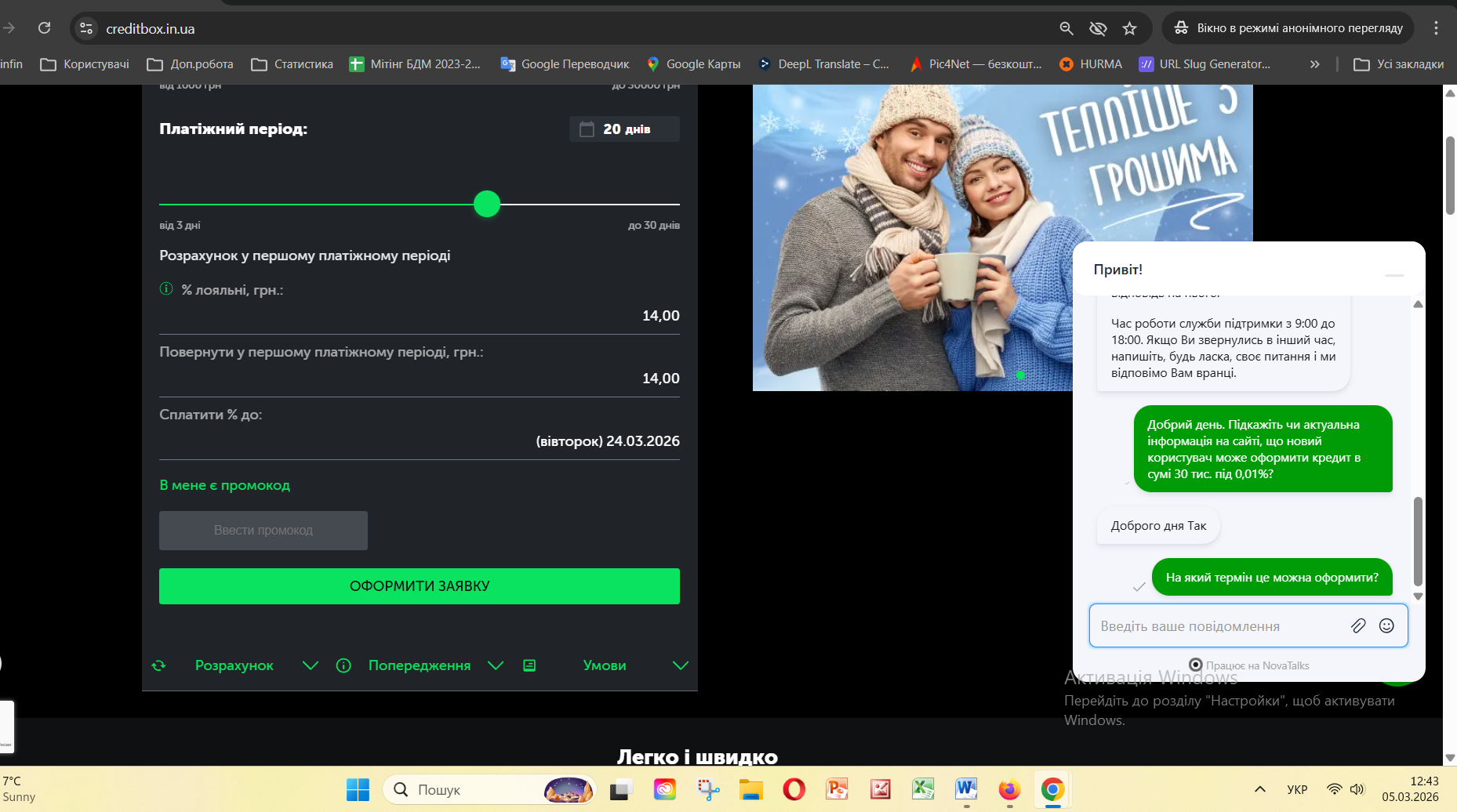This screenshot has width=1457, height=812.
Task: Click the Chrome icon on the taskbar
Action: (1052, 789)
